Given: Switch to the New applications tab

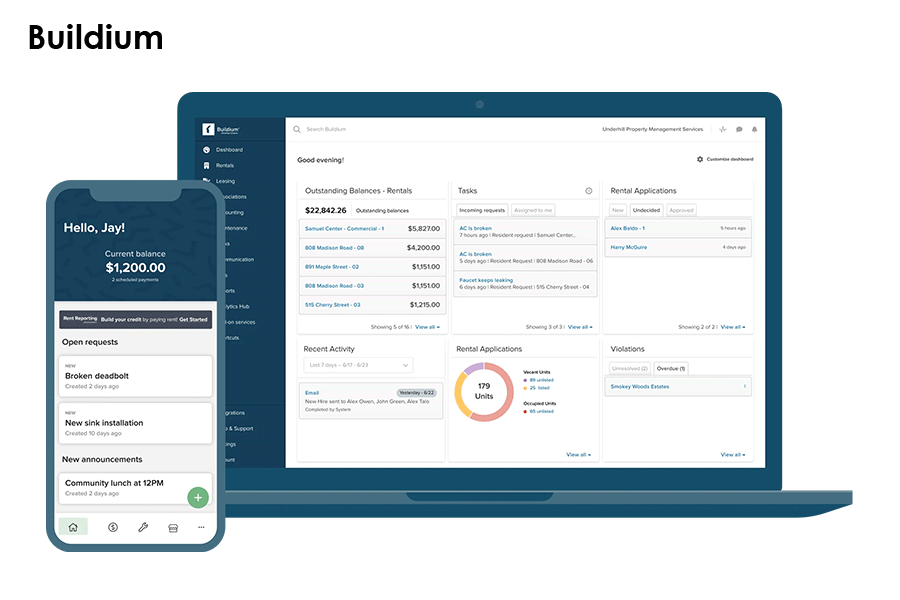Looking at the screenshot, I should point(618,210).
